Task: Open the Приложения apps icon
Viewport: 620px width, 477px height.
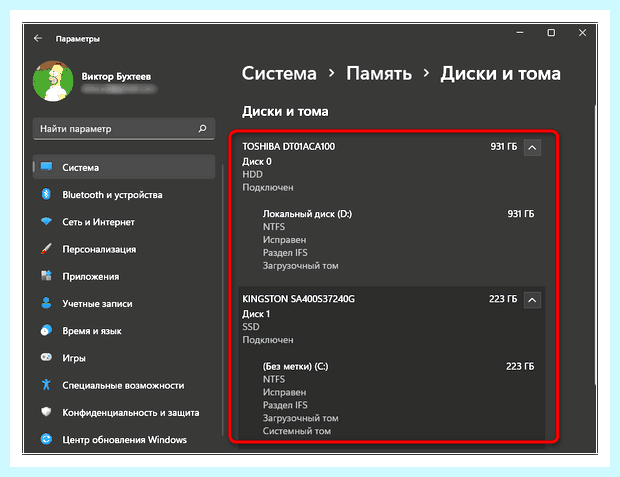Action: pos(46,276)
